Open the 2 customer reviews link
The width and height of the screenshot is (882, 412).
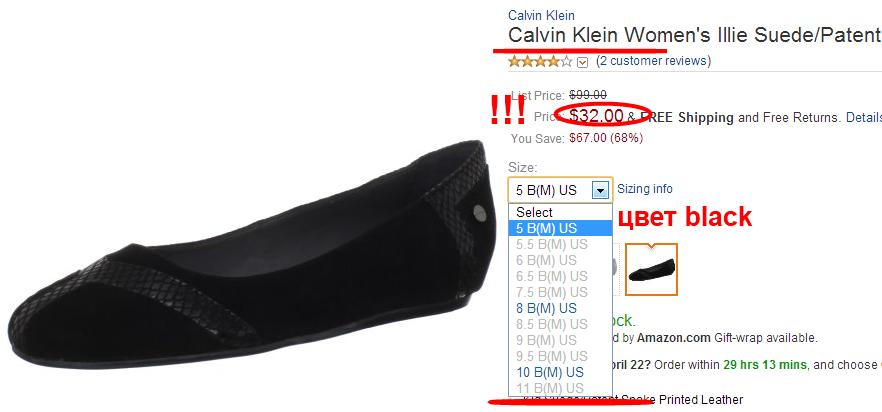pos(654,61)
